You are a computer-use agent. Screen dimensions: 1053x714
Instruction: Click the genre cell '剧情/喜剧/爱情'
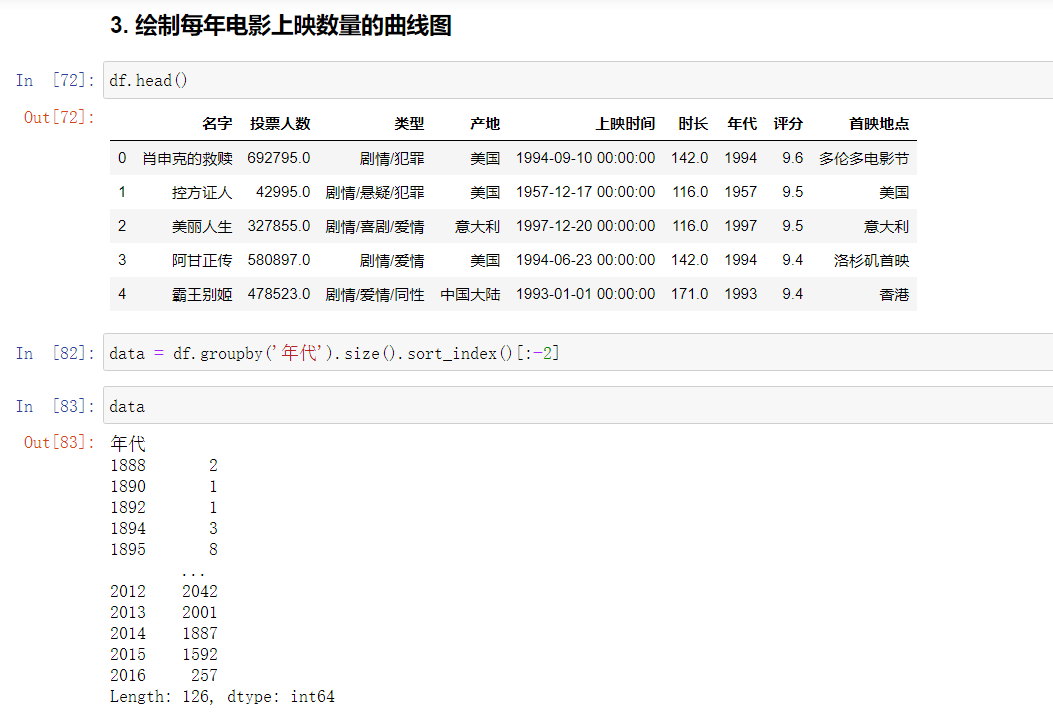click(x=375, y=226)
